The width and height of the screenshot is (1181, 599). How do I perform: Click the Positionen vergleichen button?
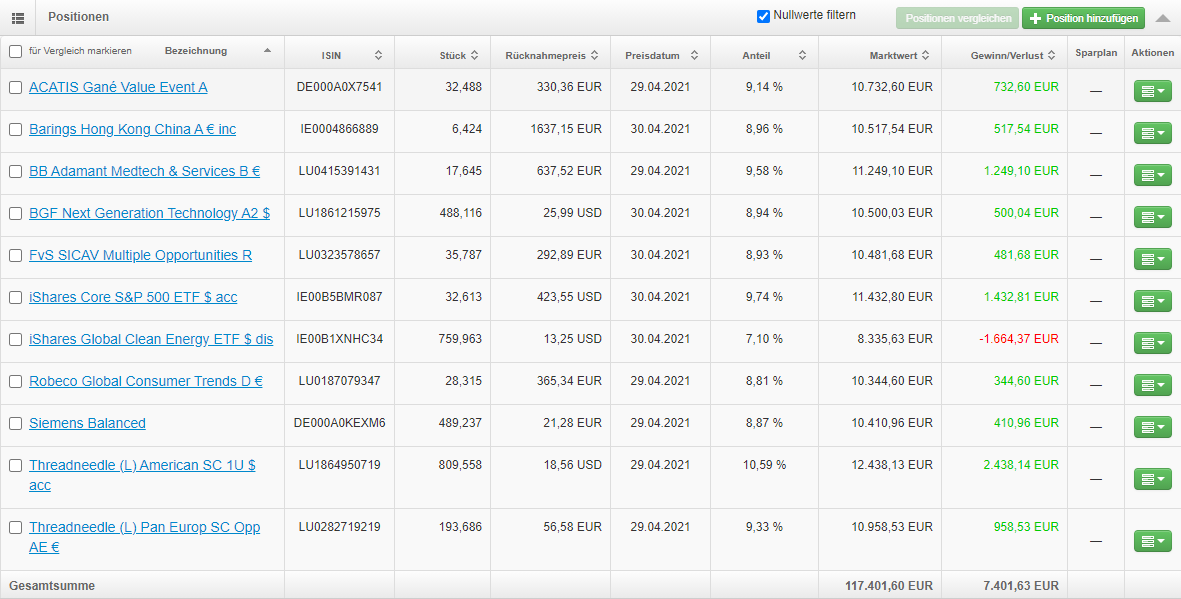tap(957, 18)
